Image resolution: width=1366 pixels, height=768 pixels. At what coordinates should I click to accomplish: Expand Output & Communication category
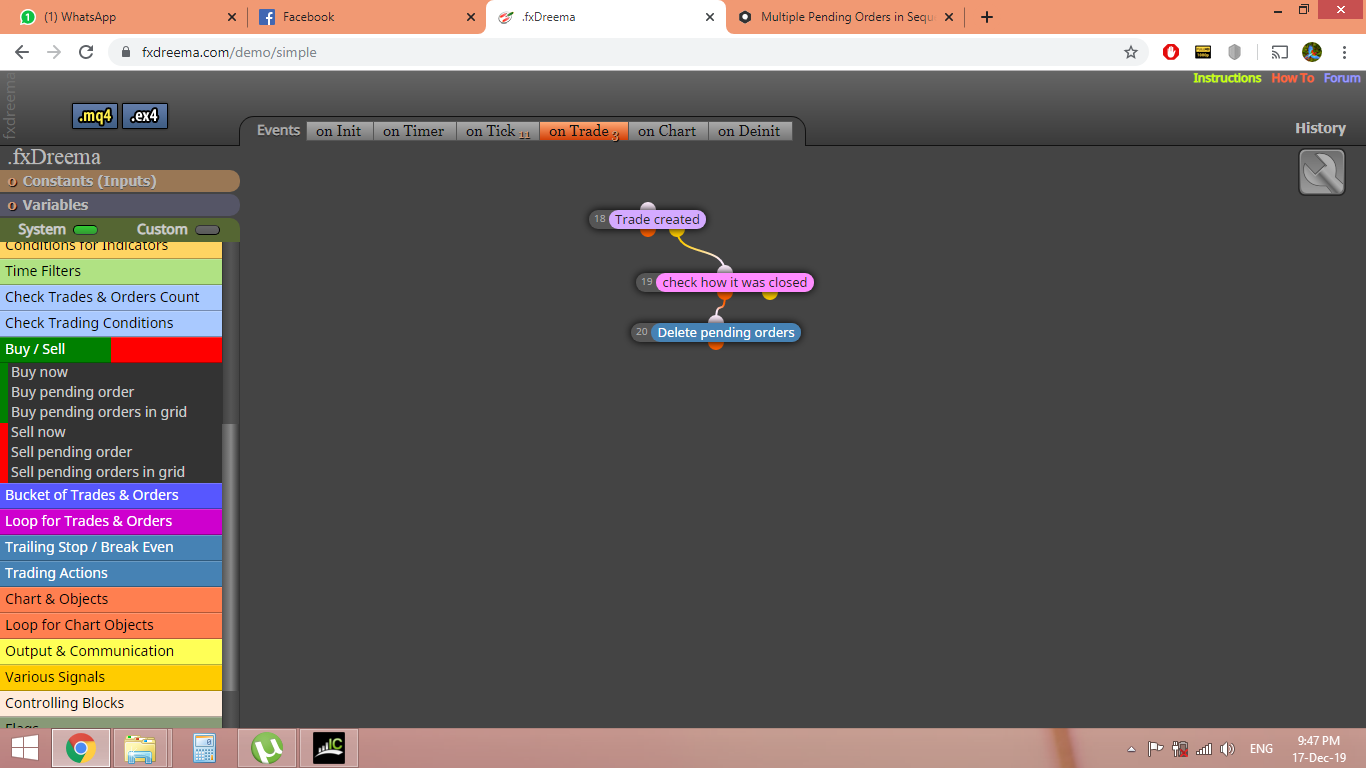[x=111, y=651]
